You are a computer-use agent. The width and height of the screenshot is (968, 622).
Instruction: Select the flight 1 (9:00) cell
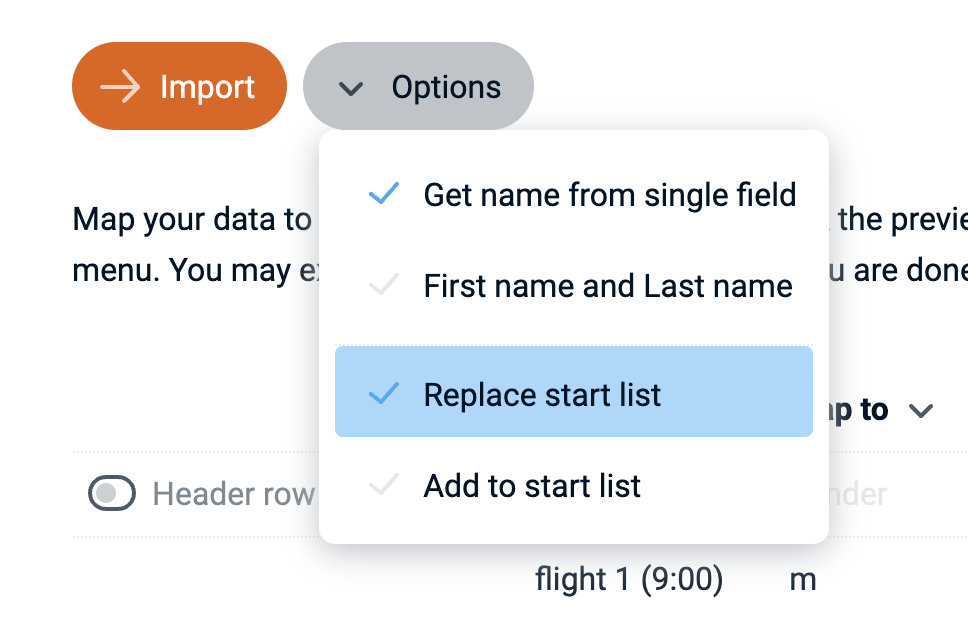click(x=628, y=579)
